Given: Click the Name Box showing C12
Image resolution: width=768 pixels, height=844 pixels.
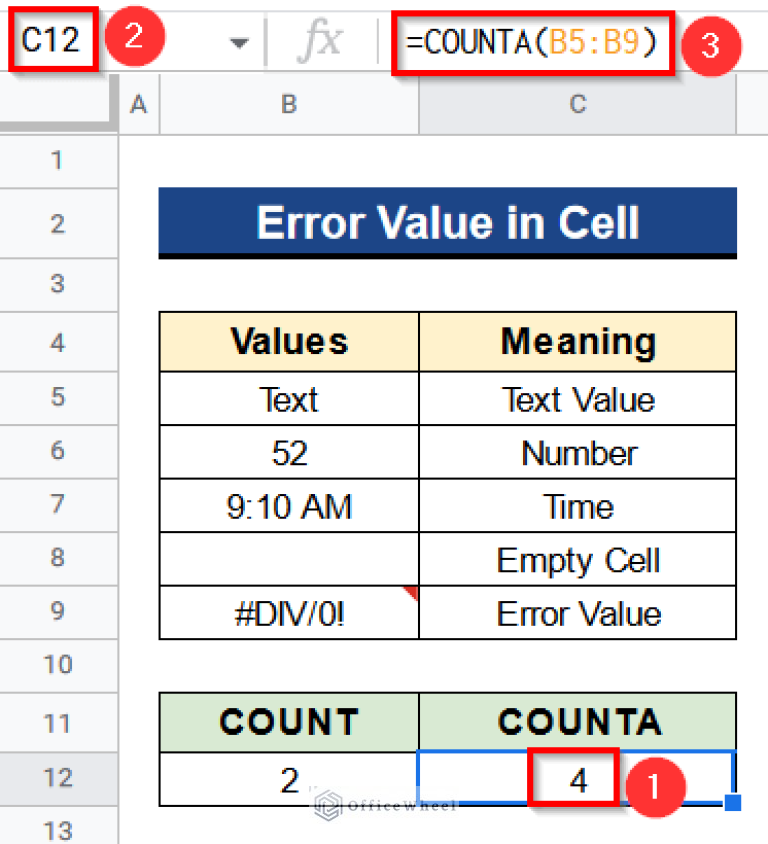Looking at the screenshot, I should click(x=50, y=40).
